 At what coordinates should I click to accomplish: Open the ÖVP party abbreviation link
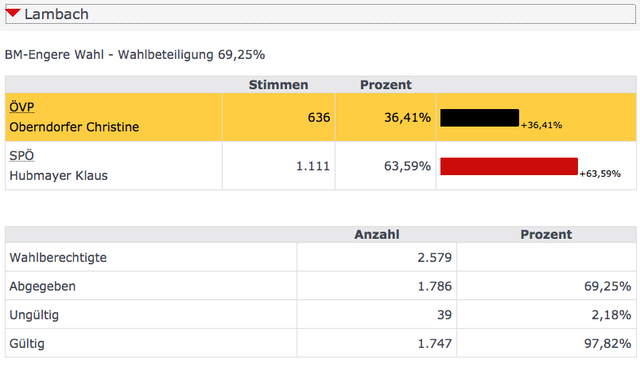pyautogui.click(x=22, y=107)
